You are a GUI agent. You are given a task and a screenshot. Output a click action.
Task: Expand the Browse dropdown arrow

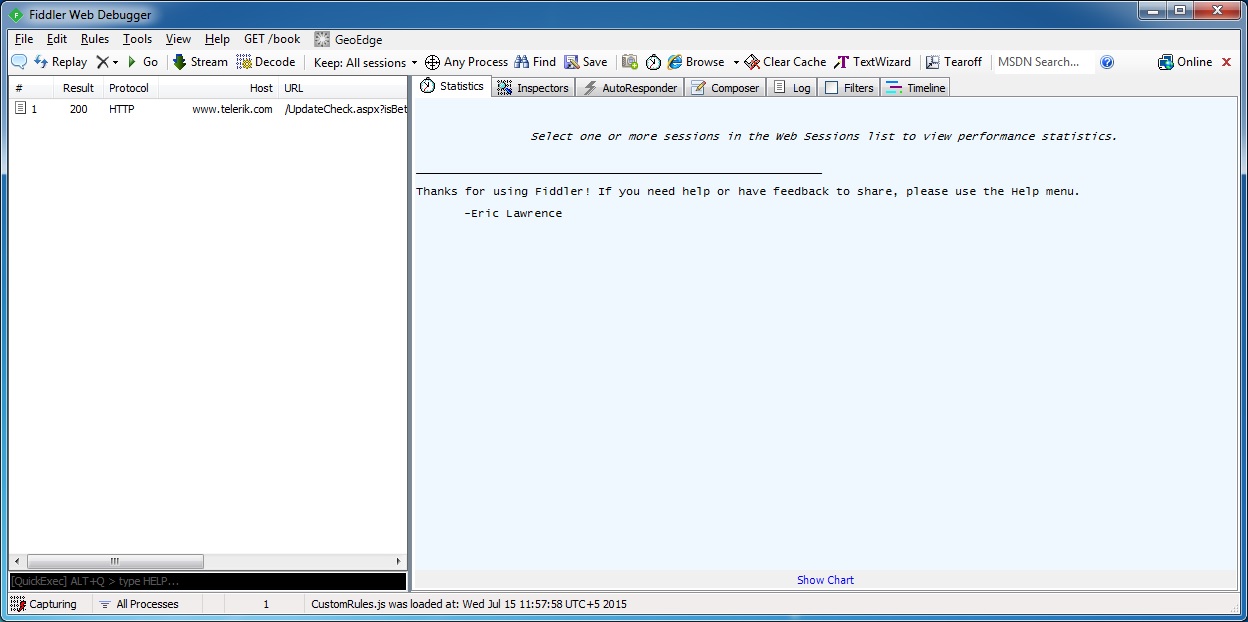(x=736, y=62)
